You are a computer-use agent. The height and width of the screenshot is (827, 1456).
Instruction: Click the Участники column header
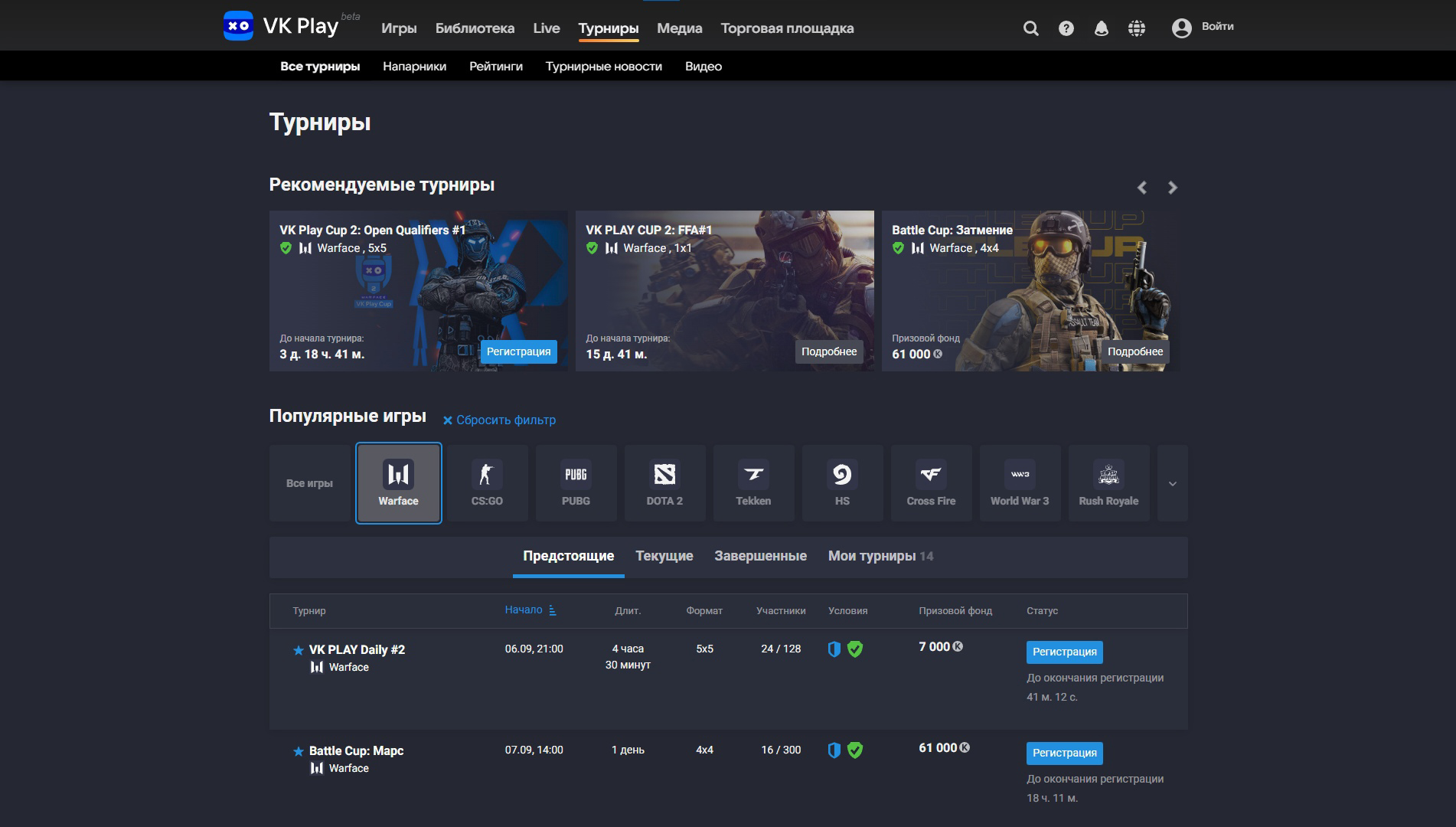tap(781, 610)
